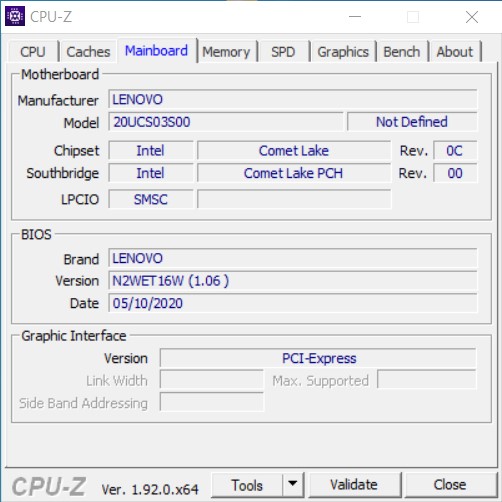Click the Model 20UCS03S00 field

(x=226, y=122)
